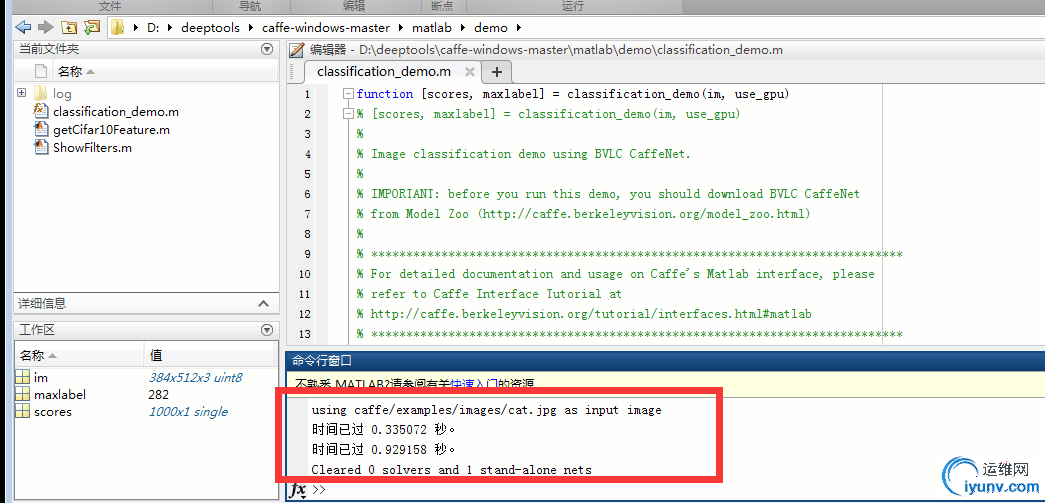The image size is (1045, 503).
Task: Collapse the function code fold on line 1
Action: click(347, 94)
